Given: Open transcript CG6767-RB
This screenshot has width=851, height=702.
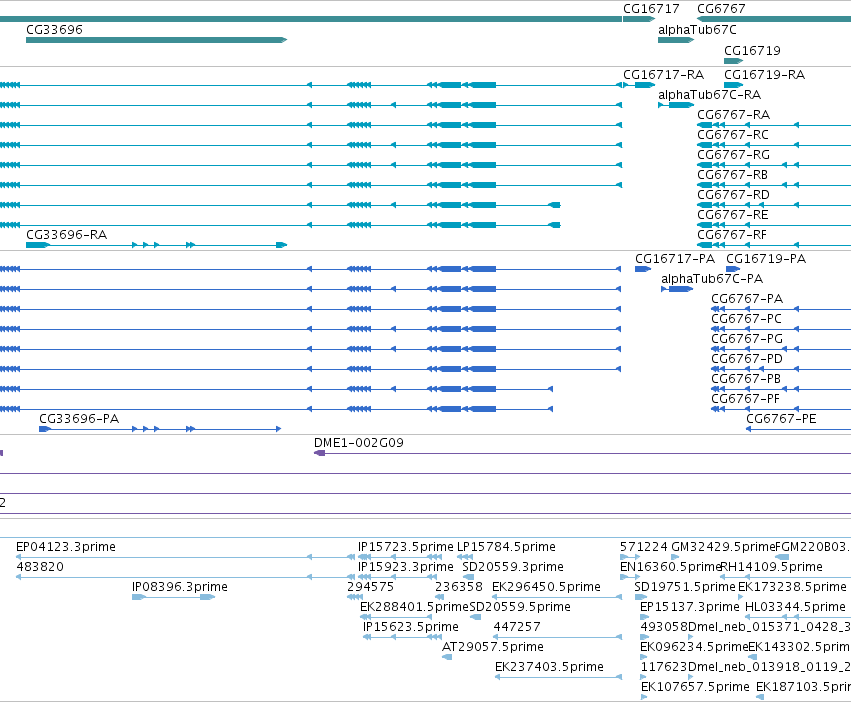Looking at the screenshot, I should [733, 175].
